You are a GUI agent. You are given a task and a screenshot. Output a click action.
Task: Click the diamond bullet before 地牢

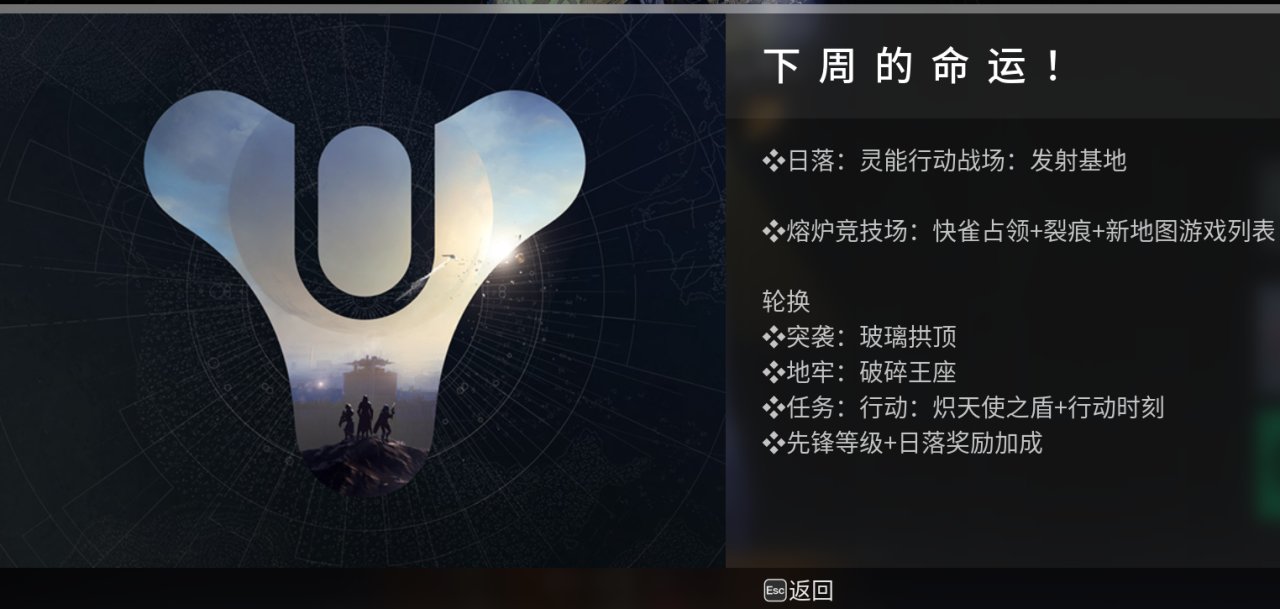pyautogui.click(x=773, y=373)
